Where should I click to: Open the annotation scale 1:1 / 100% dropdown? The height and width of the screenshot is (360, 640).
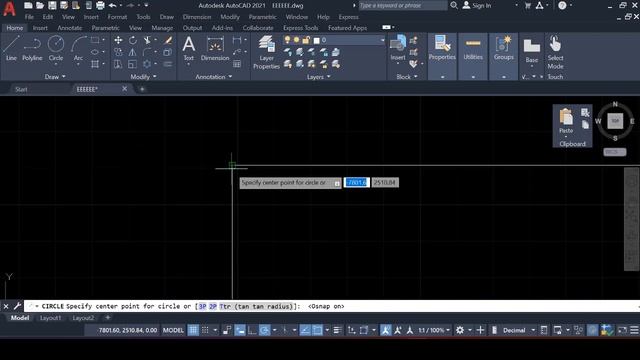[x=434, y=330]
